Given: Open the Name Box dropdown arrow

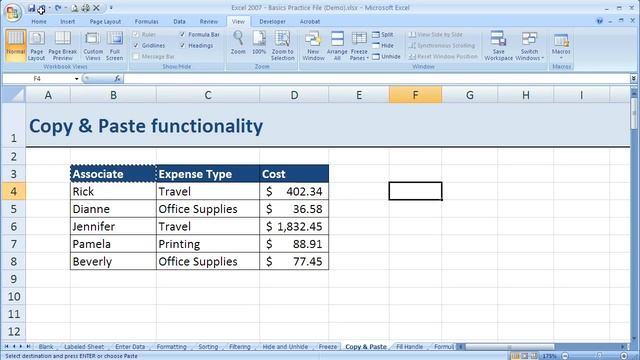Looking at the screenshot, I should [76, 78].
